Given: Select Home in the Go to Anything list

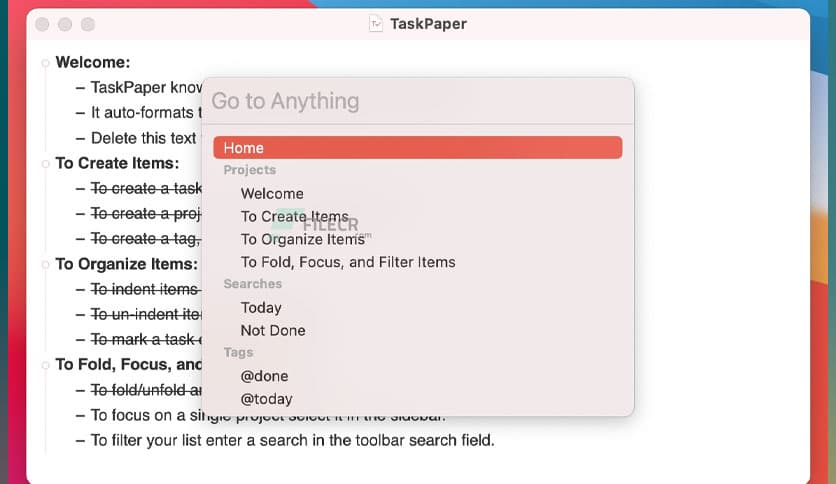Looking at the screenshot, I should tap(417, 148).
